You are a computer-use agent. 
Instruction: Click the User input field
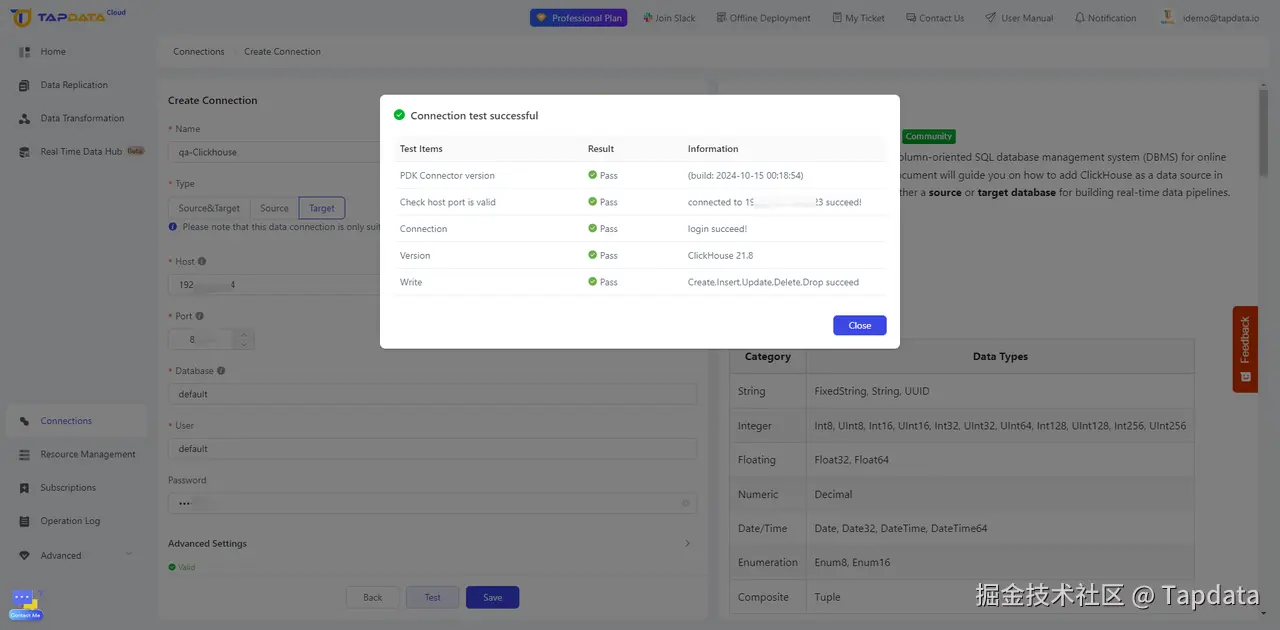(432, 449)
